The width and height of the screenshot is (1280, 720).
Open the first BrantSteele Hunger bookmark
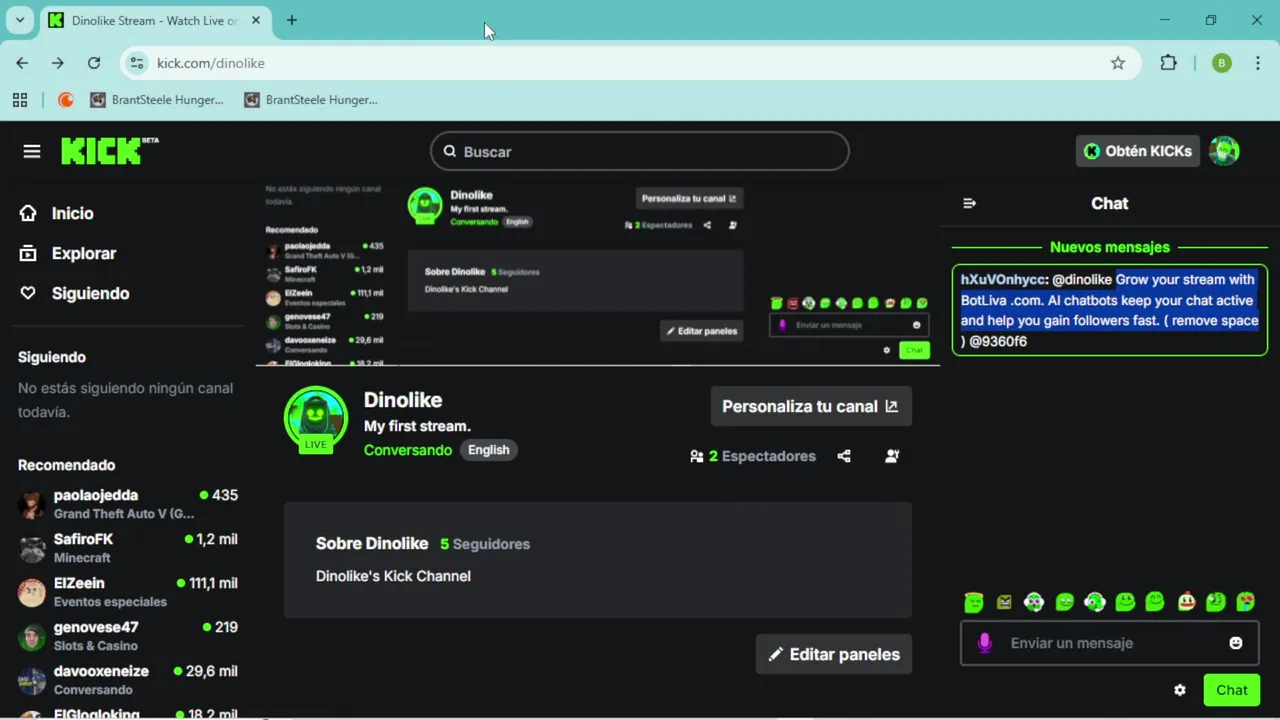[157, 100]
